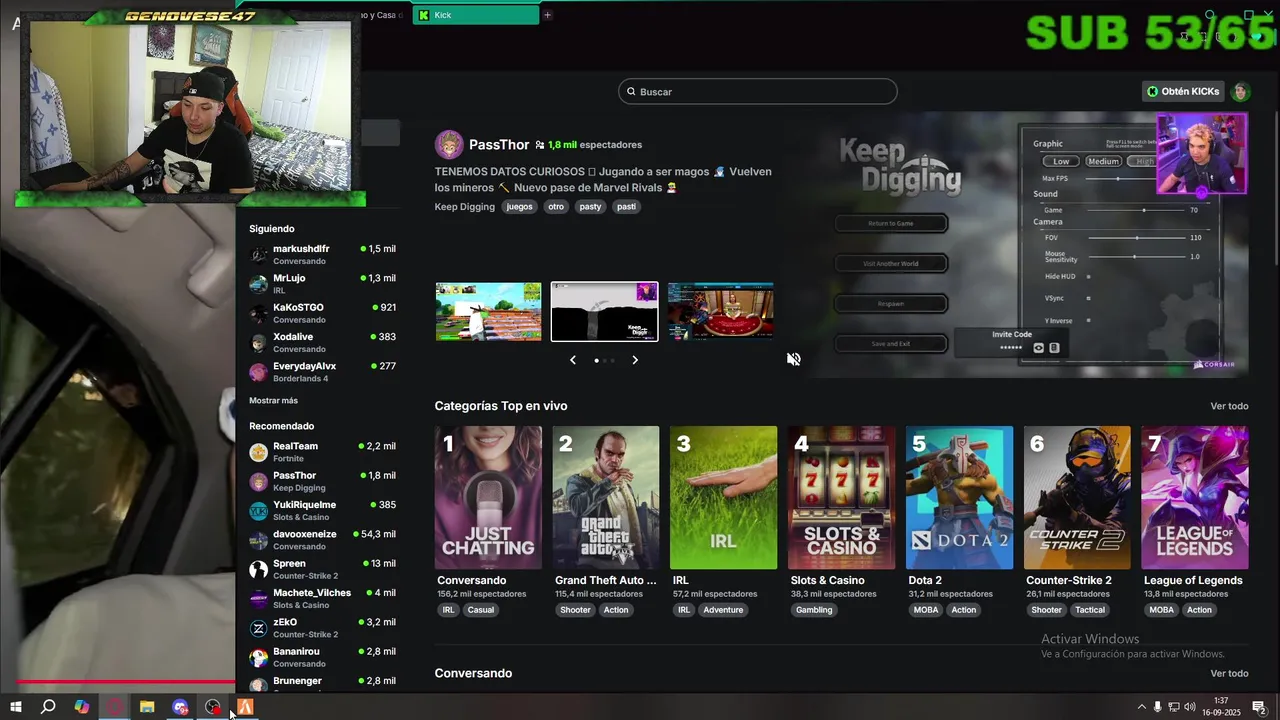Open the Brunenger channel row

(x=322, y=683)
